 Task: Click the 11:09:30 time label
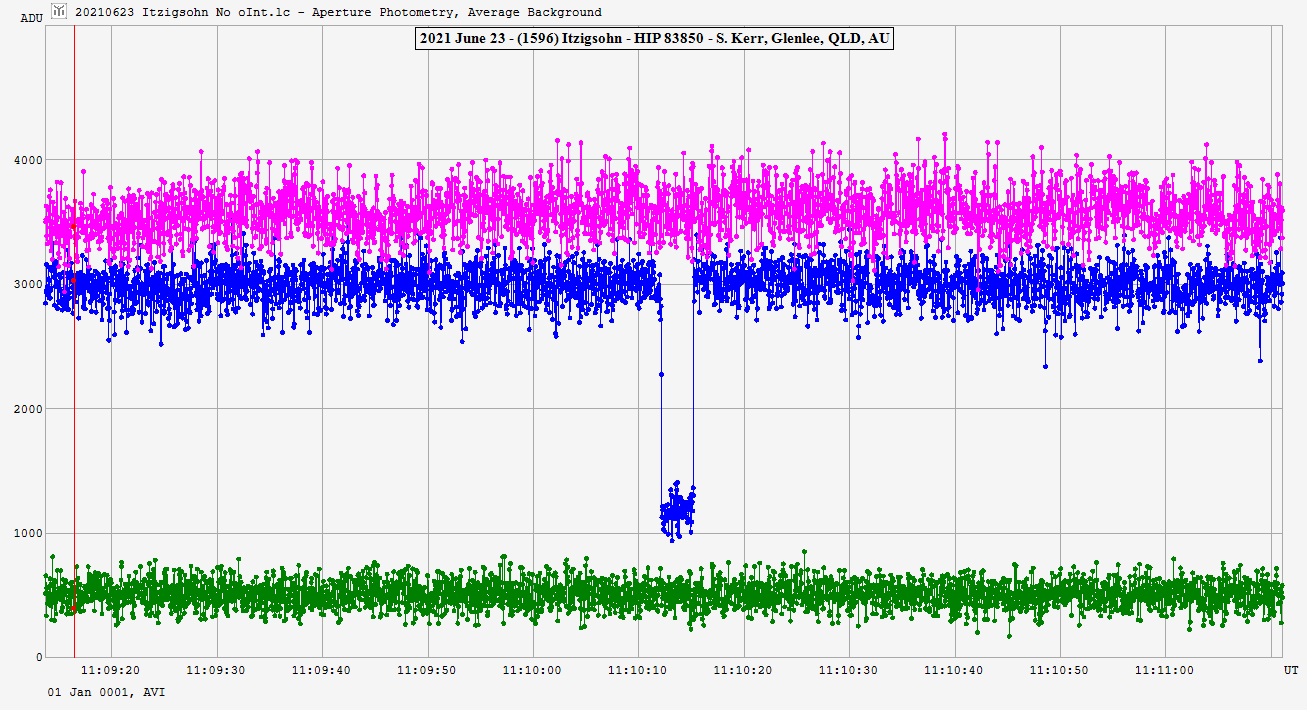pos(216,671)
